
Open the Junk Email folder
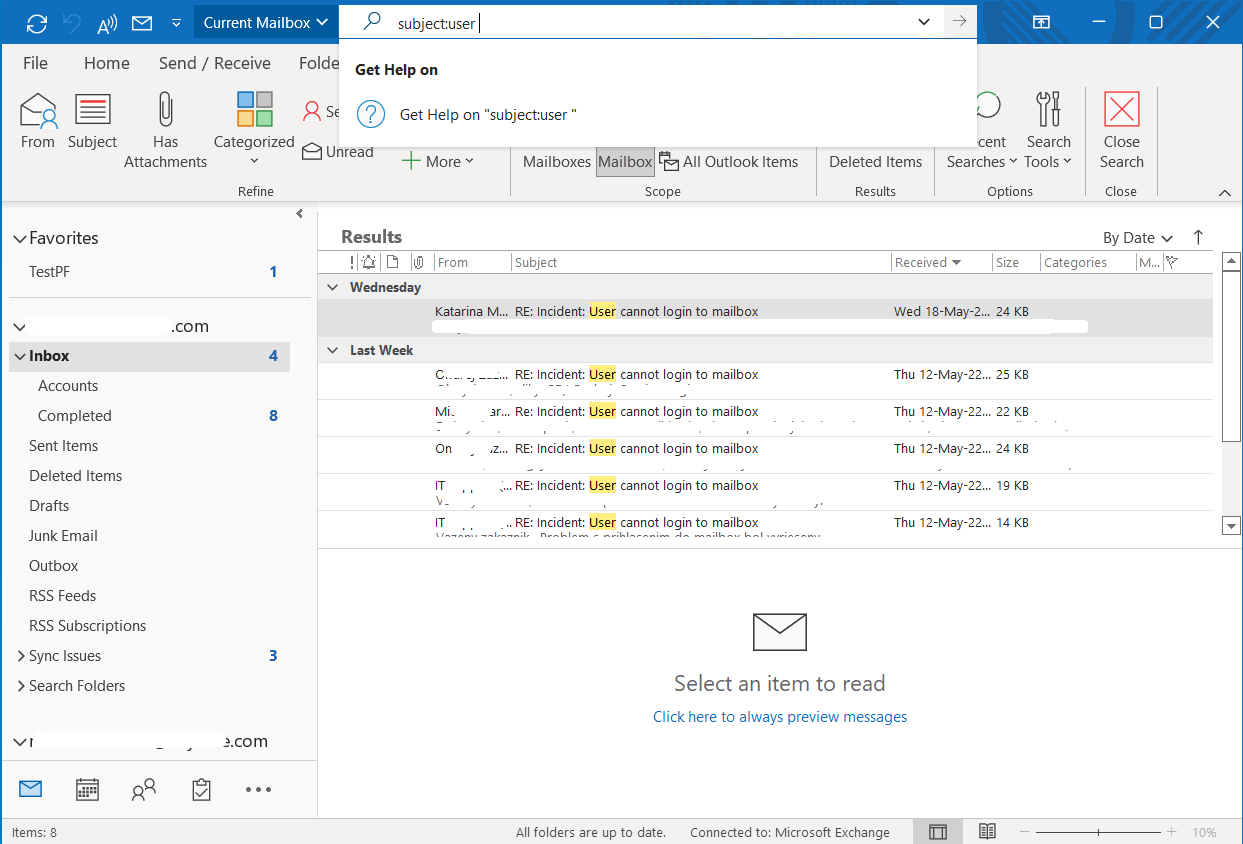63,536
